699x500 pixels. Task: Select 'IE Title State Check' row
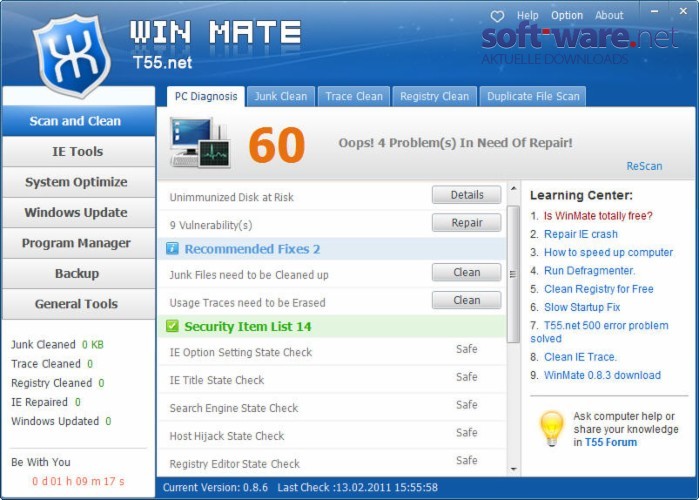click(332, 380)
